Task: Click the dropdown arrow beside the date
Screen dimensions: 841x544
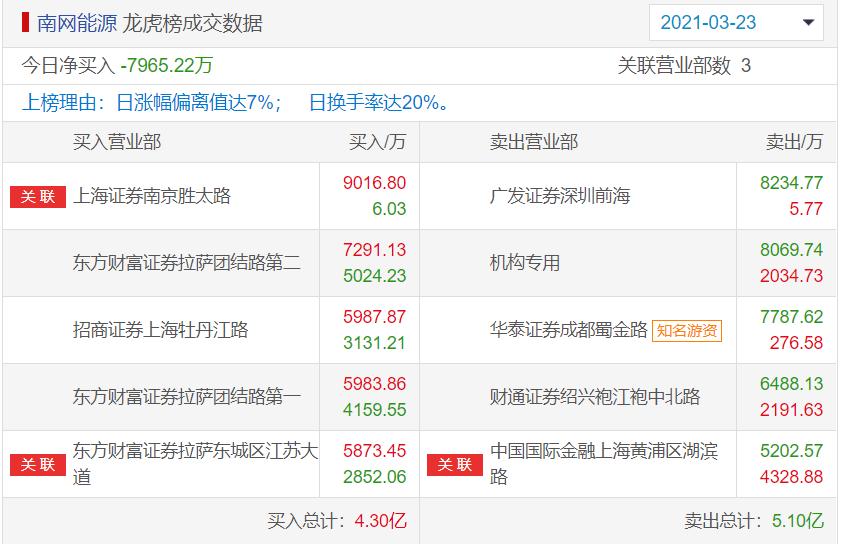Action: (807, 23)
